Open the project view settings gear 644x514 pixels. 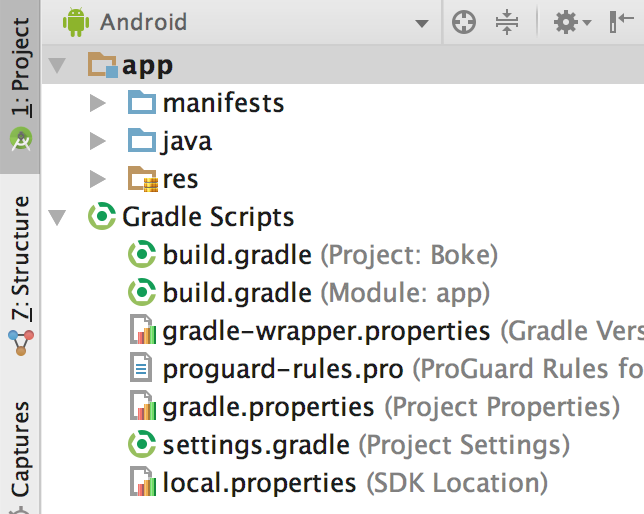pos(569,23)
